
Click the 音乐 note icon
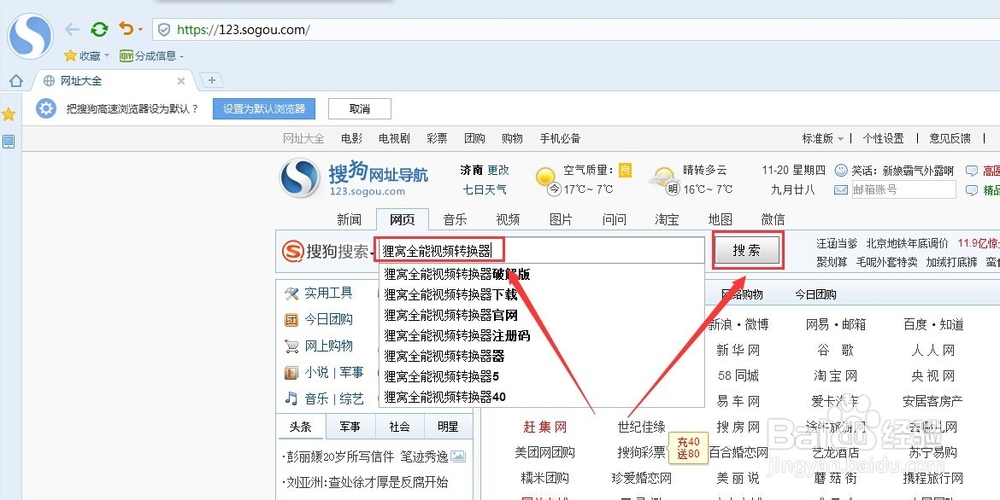click(291, 399)
